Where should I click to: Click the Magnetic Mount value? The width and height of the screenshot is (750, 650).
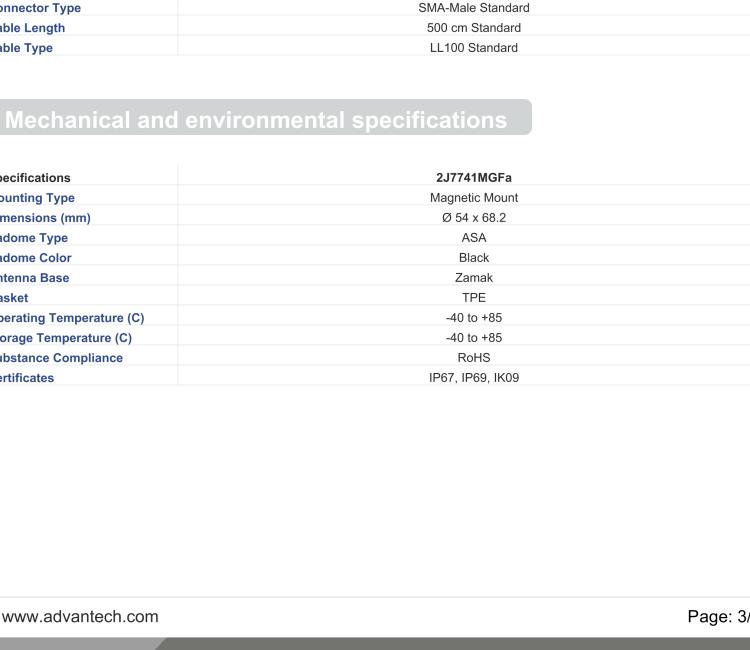(473, 198)
